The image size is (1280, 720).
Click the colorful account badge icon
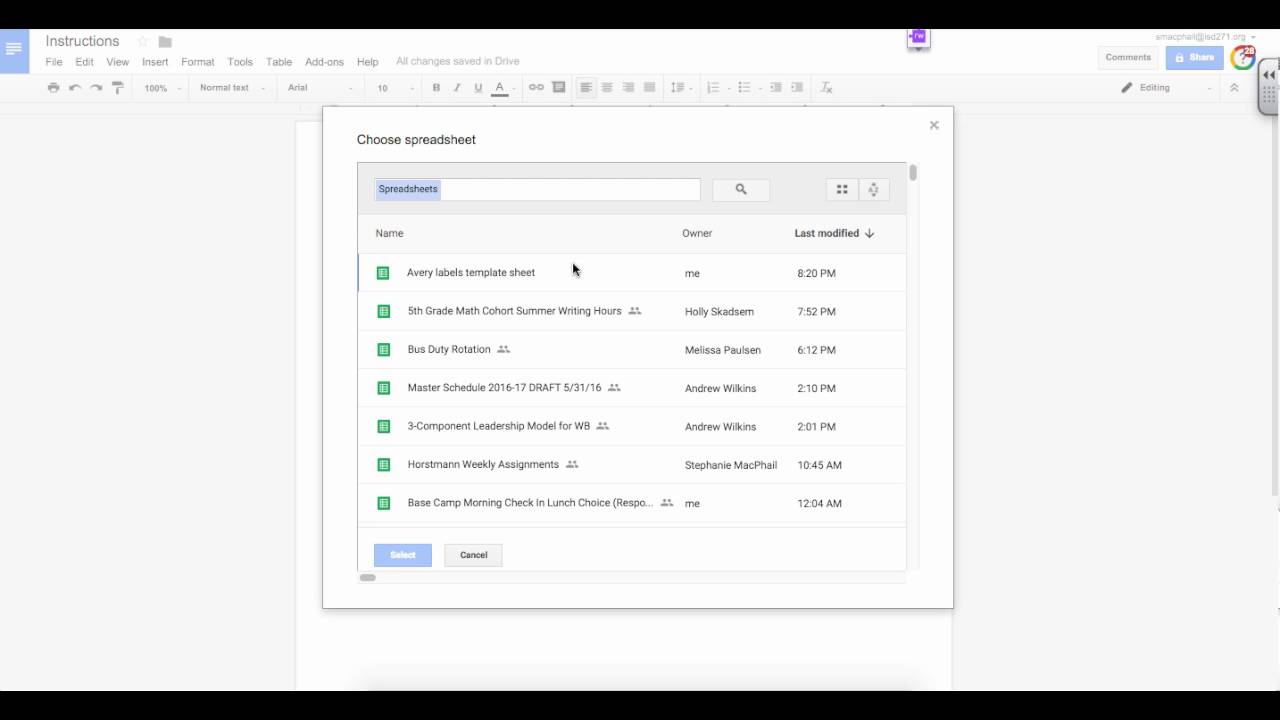point(1243,57)
